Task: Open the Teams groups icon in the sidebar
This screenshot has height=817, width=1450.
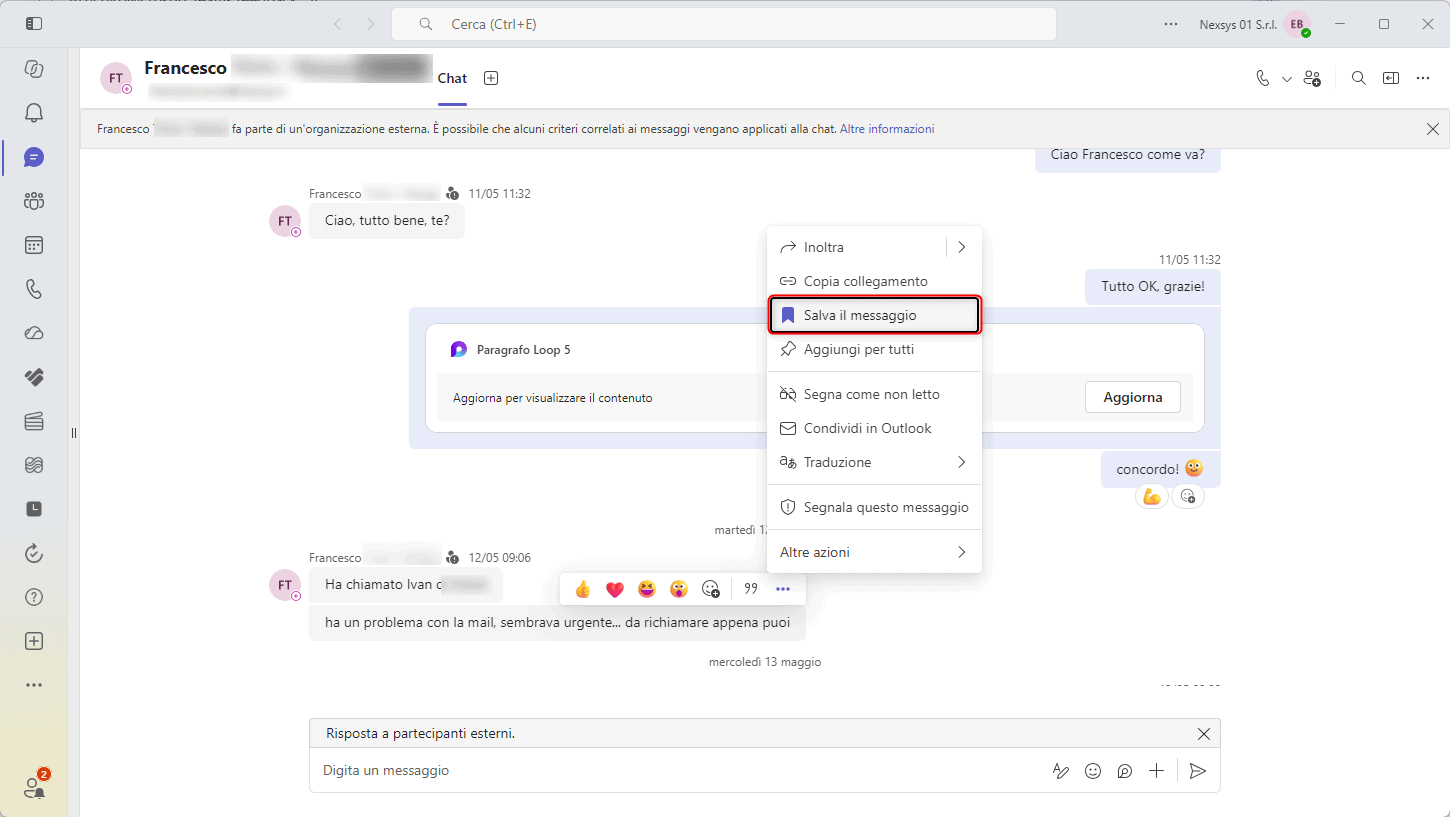Action: coord(34,201)
